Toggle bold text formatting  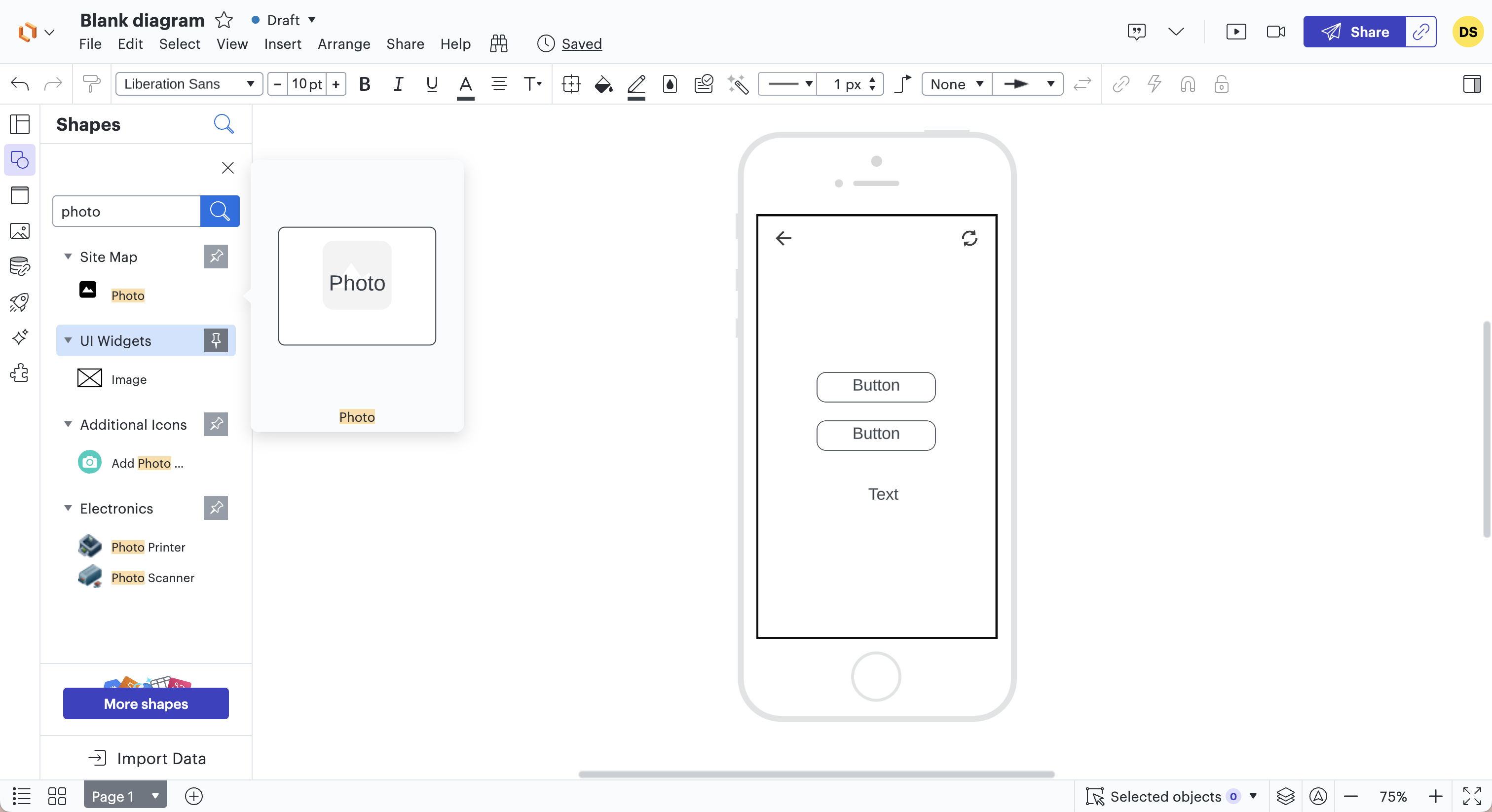pyautogui.click(x=365, y=84)
